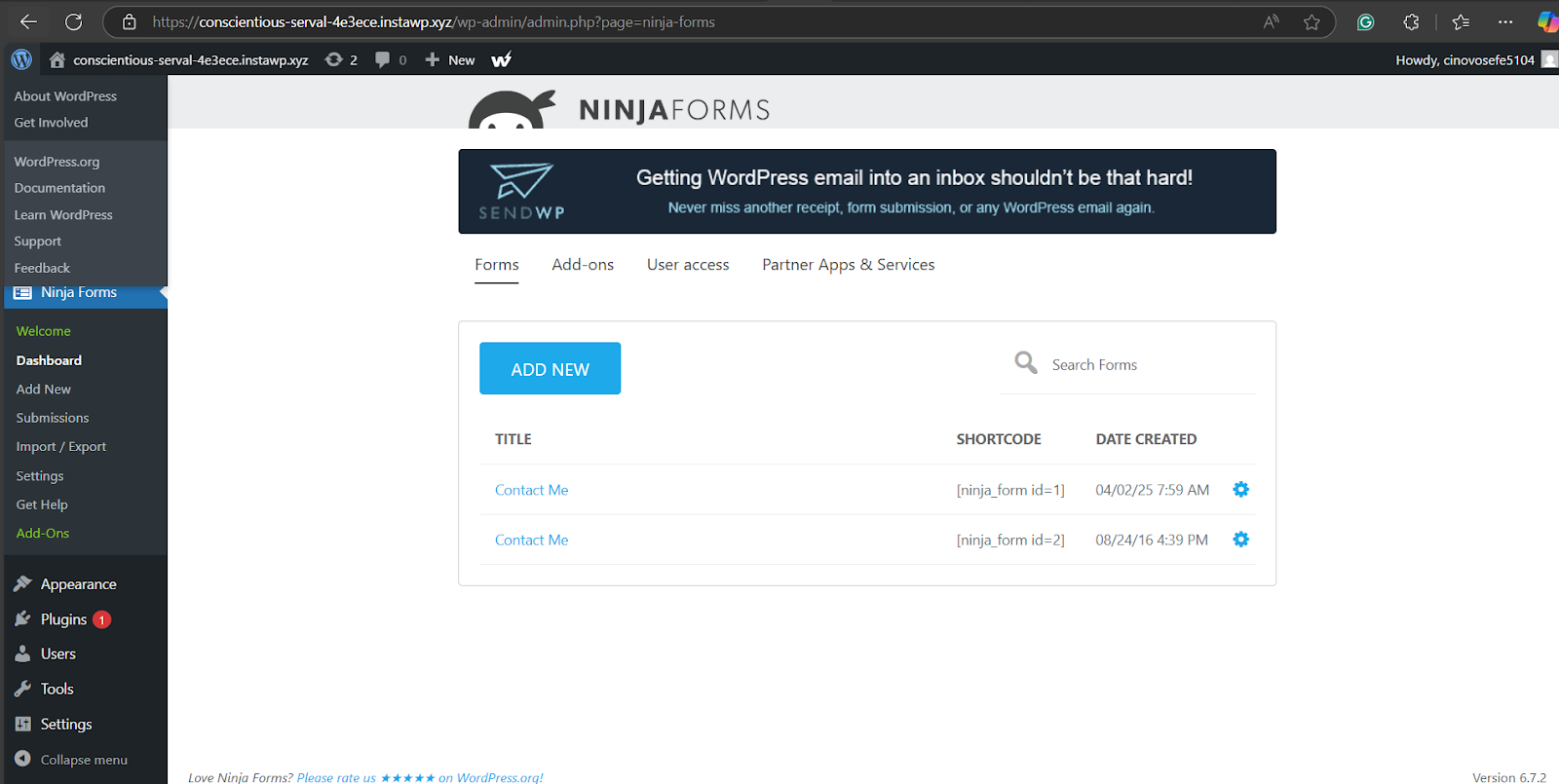1559x784 pixels.
Task: Add page to favorites star
Action: pyautogui.click(x=1312, y=21)
